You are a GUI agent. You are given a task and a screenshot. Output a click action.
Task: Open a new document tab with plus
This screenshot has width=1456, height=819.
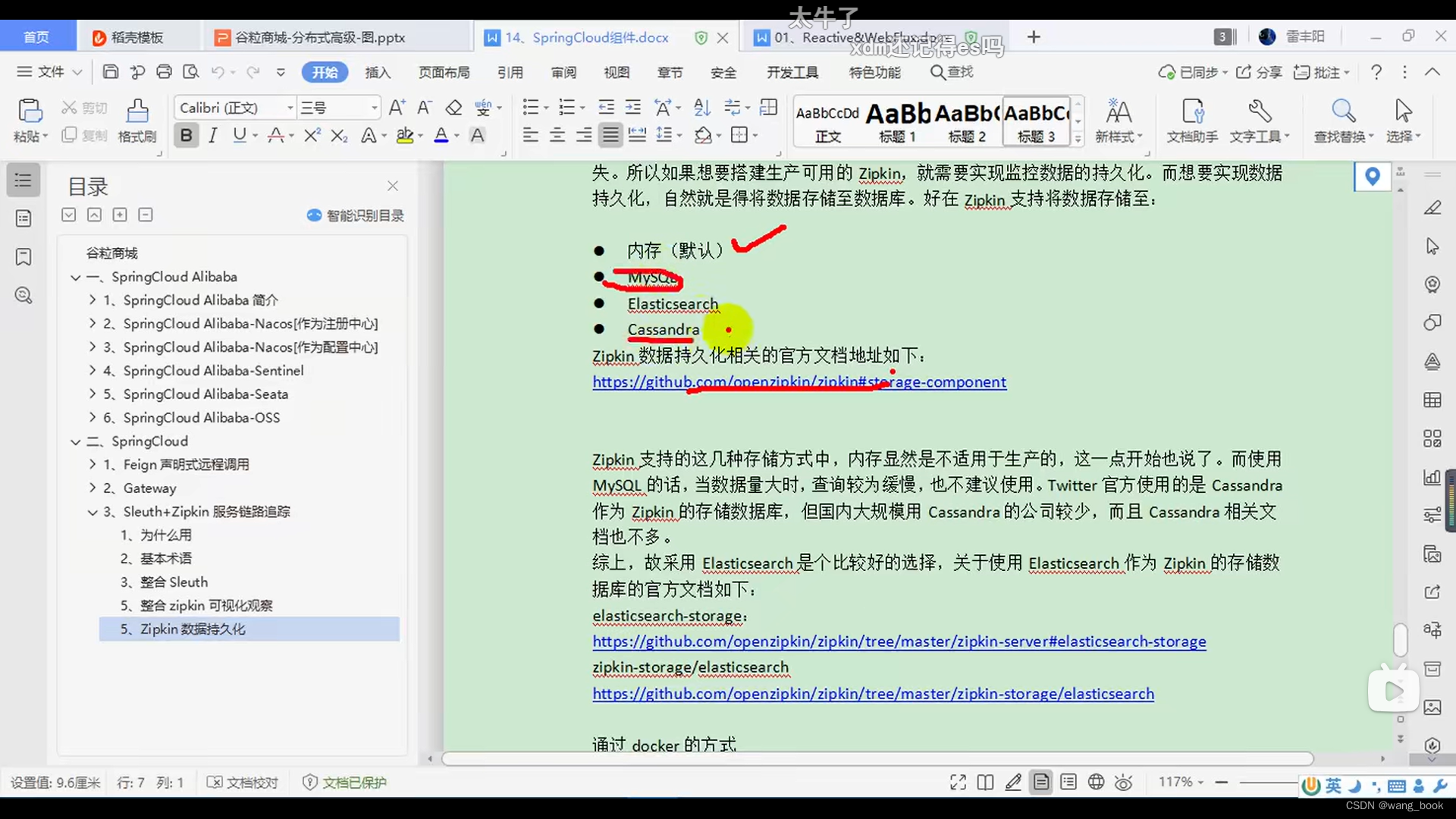tap(1034, 37)
